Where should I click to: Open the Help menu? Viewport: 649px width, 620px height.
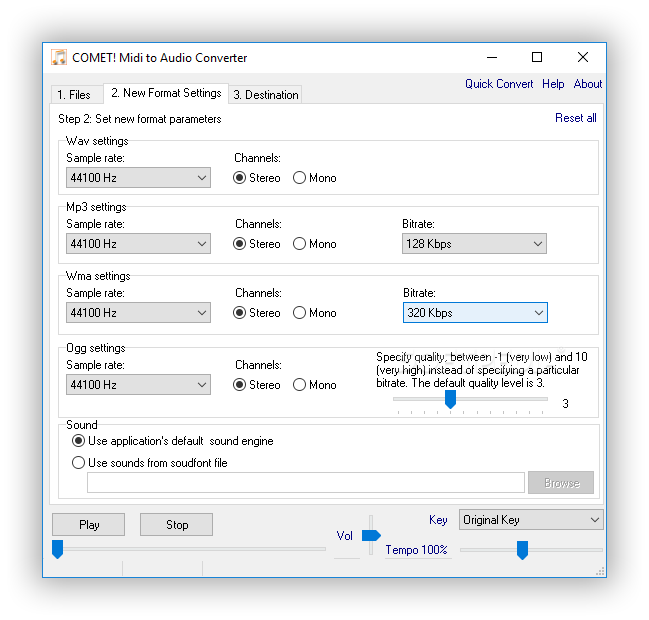click(x=553, y=84)
